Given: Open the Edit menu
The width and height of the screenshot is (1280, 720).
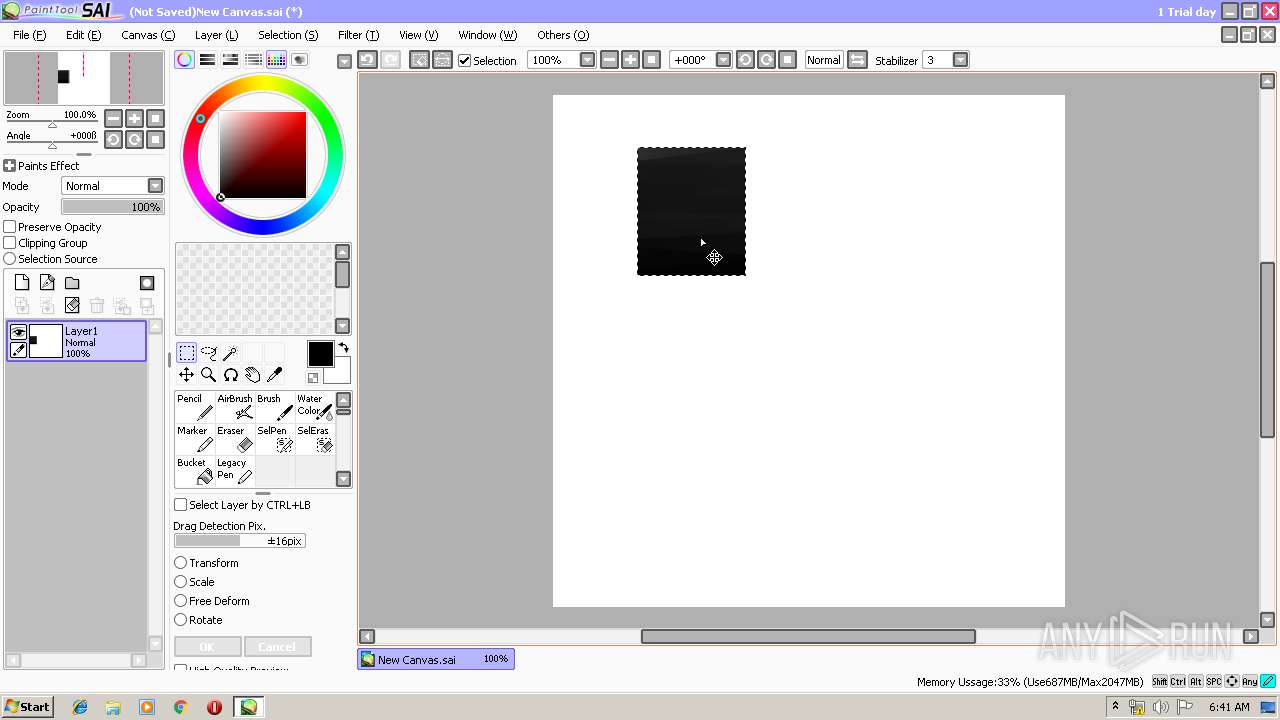Looking at the screenshot, I should (83, 35).
